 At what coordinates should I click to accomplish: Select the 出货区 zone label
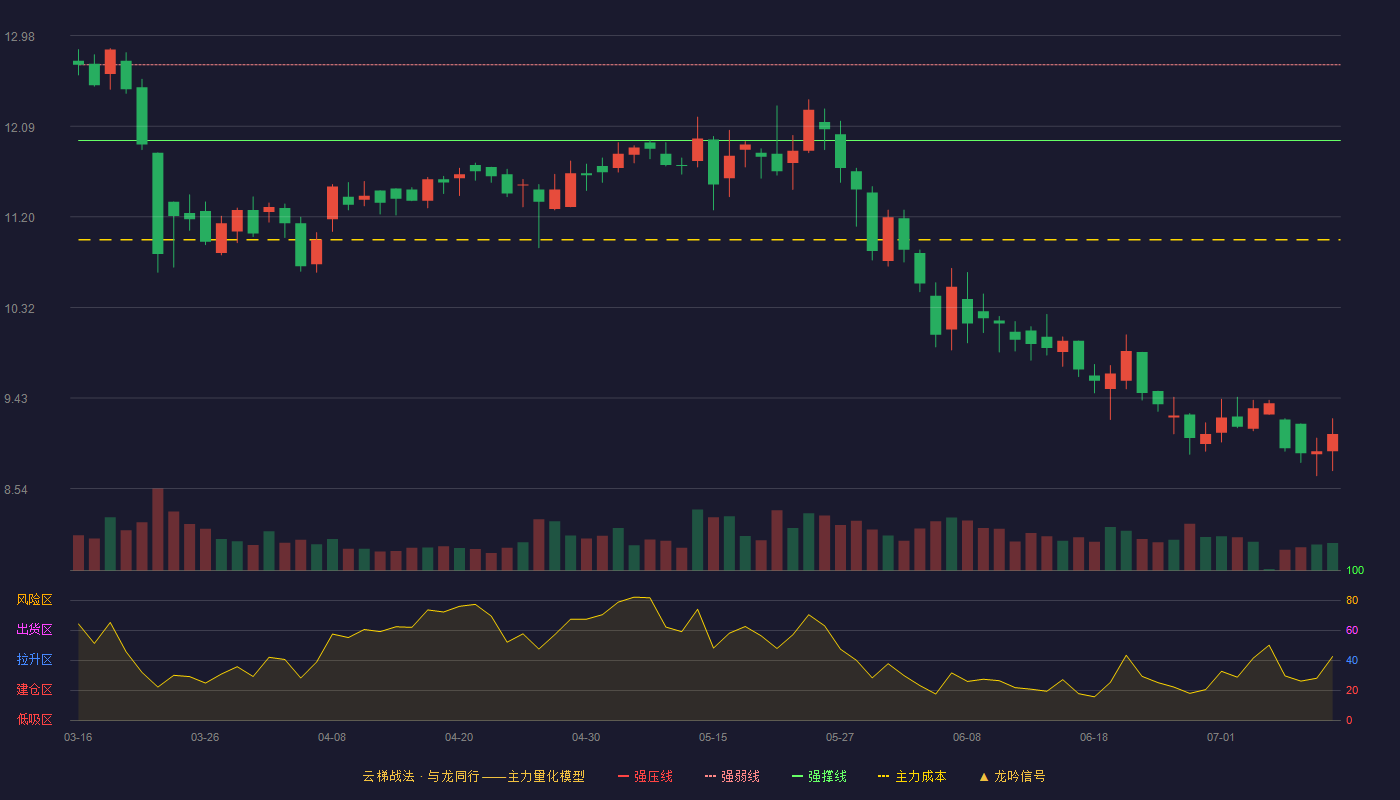(34, 630)
